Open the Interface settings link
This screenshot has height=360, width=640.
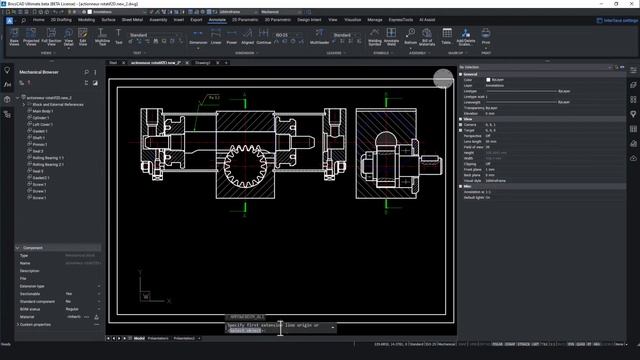tap(618, 20)
